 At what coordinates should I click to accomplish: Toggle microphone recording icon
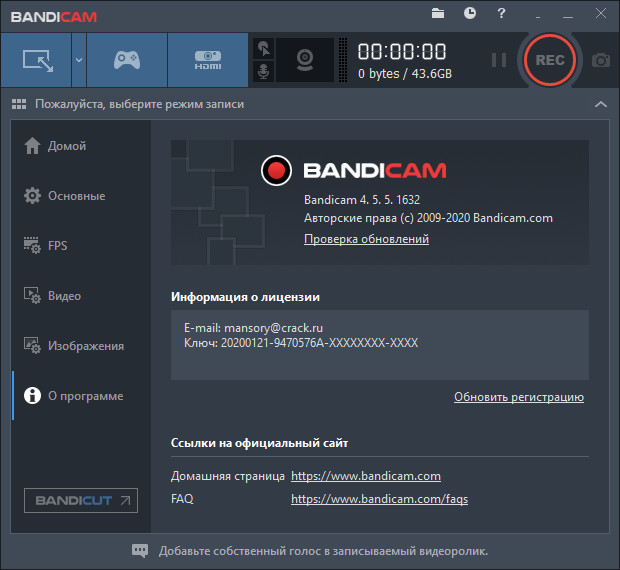pos(263,72)
